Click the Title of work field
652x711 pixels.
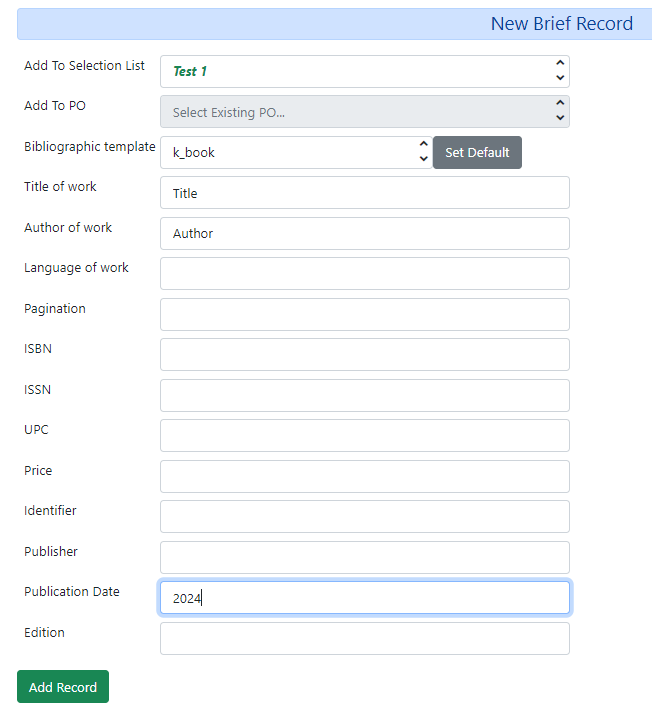364,193
